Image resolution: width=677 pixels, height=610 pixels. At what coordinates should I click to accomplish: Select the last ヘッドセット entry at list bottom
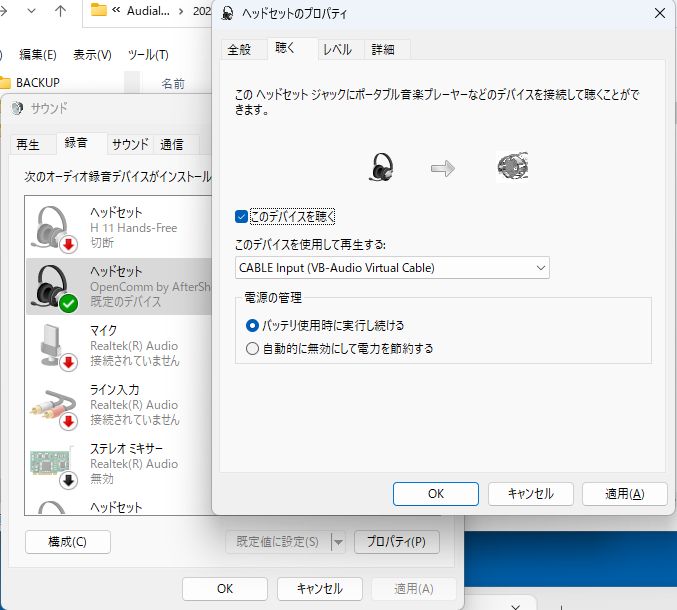(x=119, y=506)
